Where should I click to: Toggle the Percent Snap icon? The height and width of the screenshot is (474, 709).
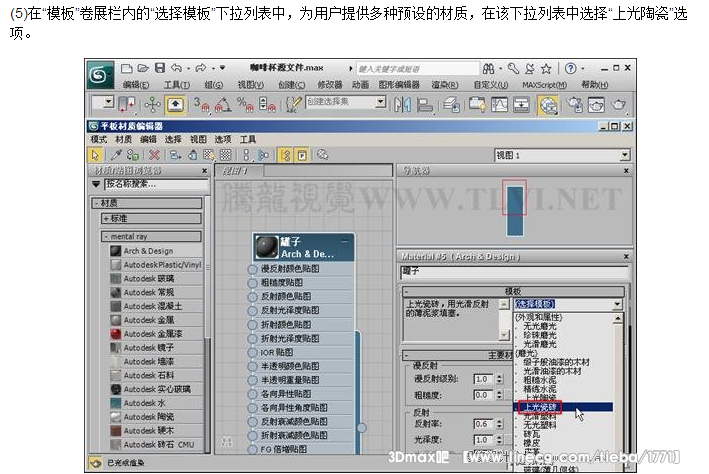point(245,105)
